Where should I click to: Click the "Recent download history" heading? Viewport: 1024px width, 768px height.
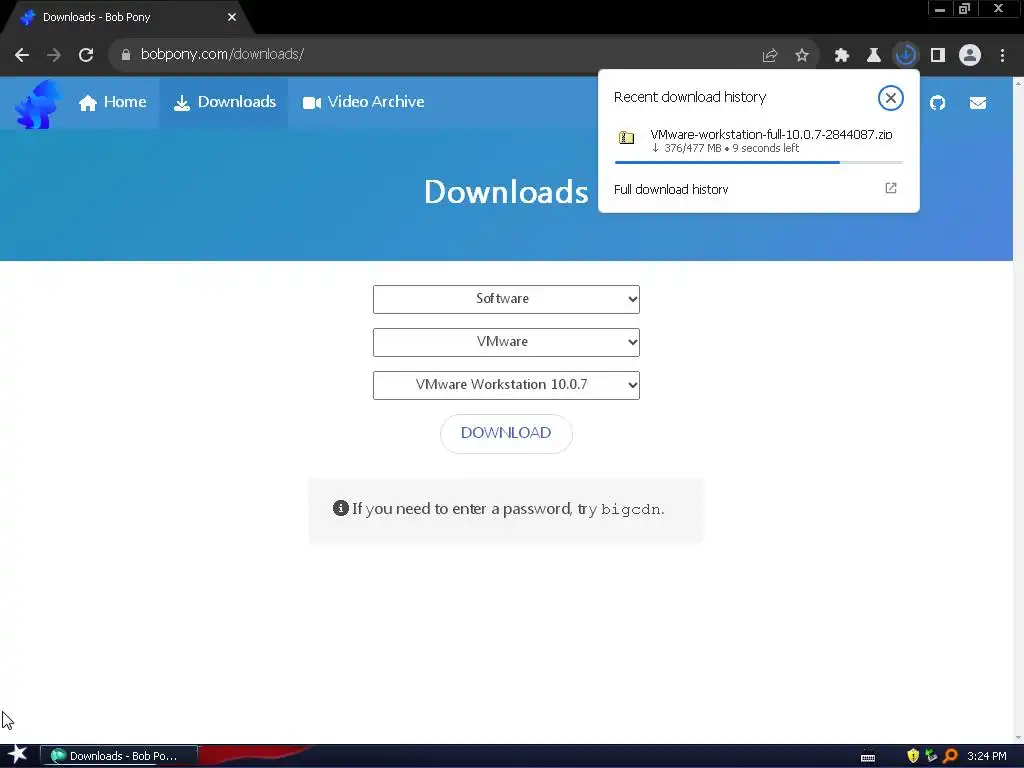690,97
